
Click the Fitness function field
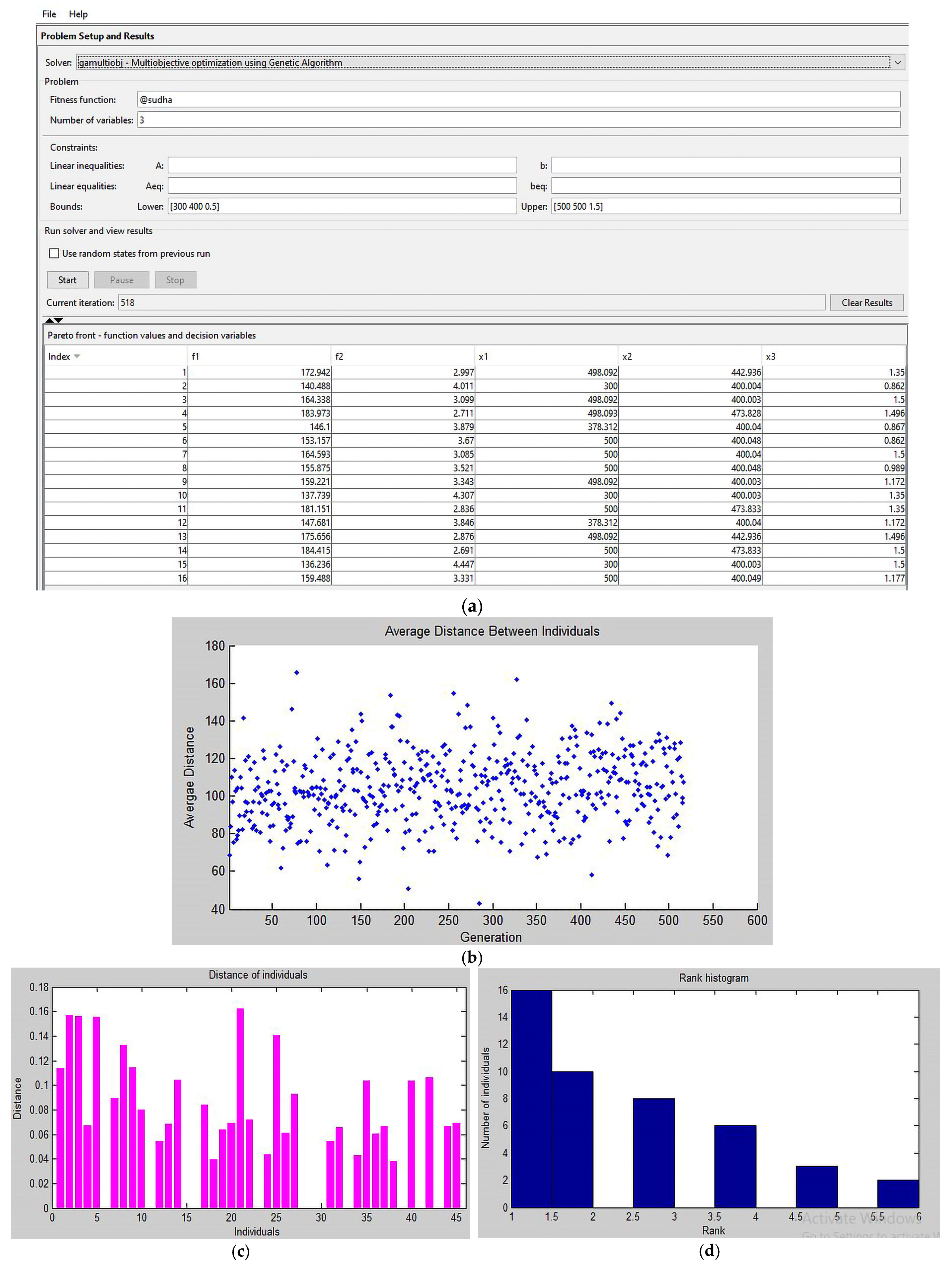[518, 99]
